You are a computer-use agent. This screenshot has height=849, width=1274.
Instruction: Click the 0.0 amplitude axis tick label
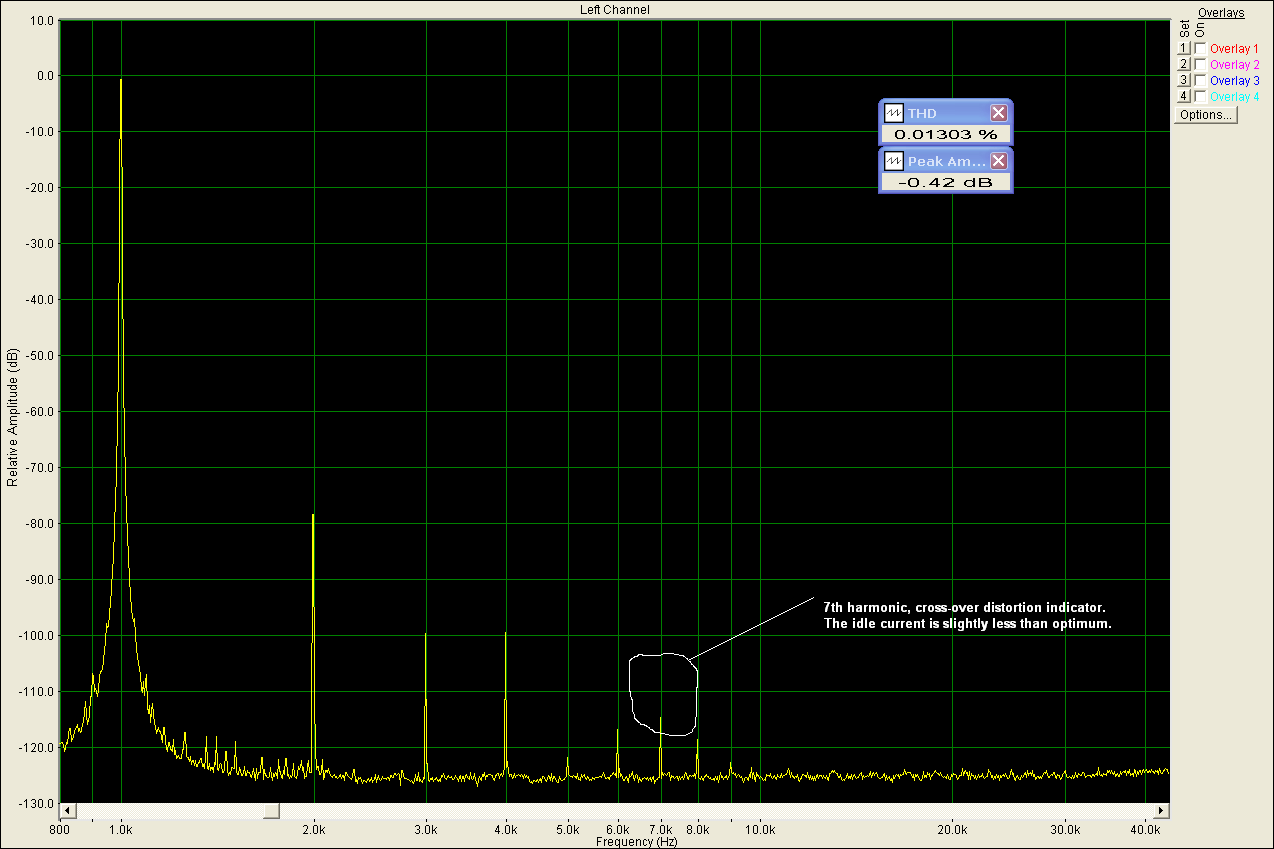(x=46, y=76)
